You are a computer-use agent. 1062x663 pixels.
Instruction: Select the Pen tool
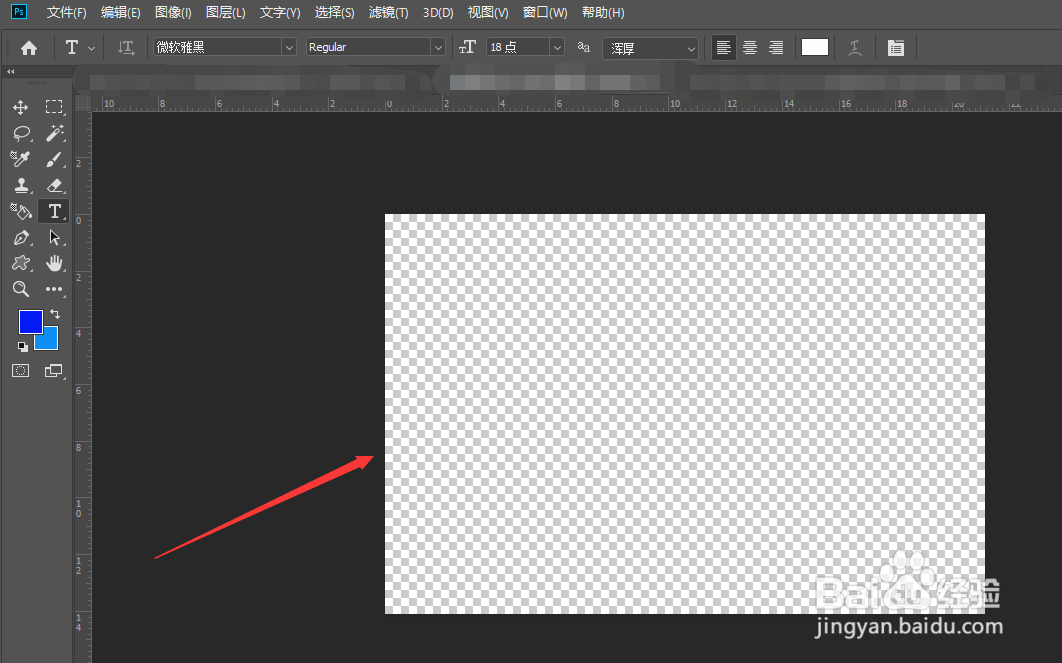20,237
